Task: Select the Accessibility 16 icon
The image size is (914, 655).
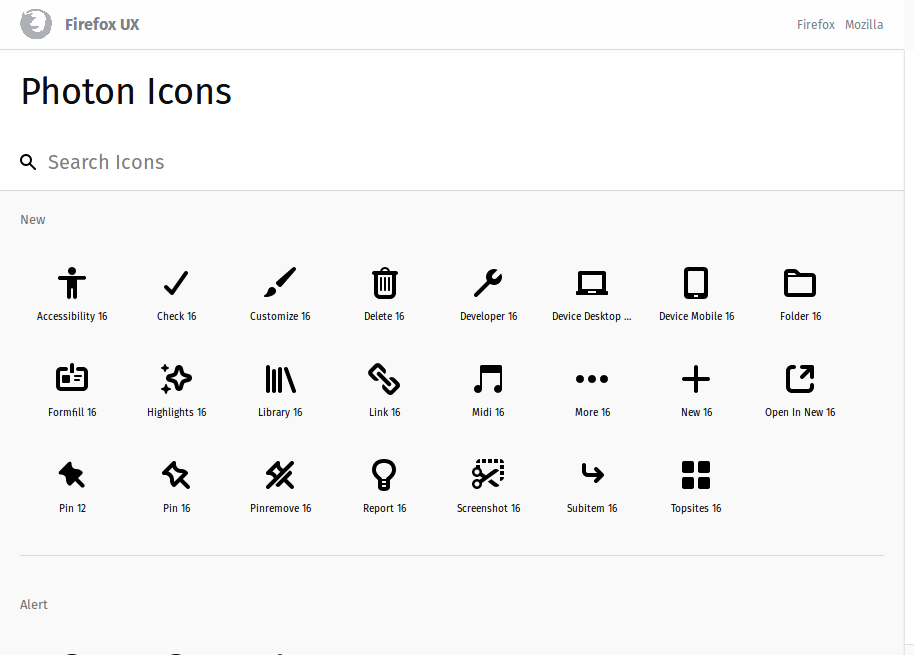Action: 72,283
